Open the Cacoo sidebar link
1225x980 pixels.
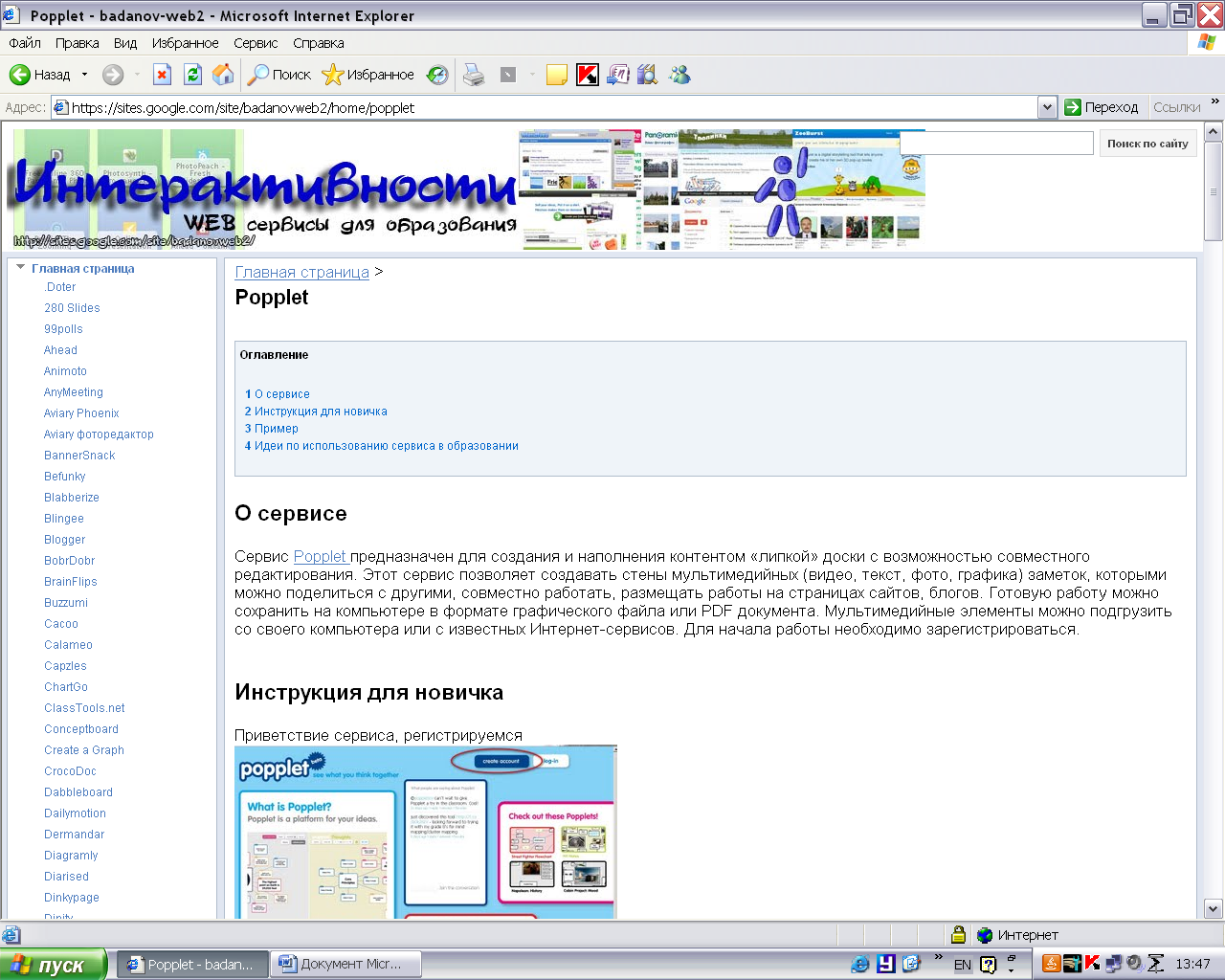pyautogui.click(x=61, y=624)
